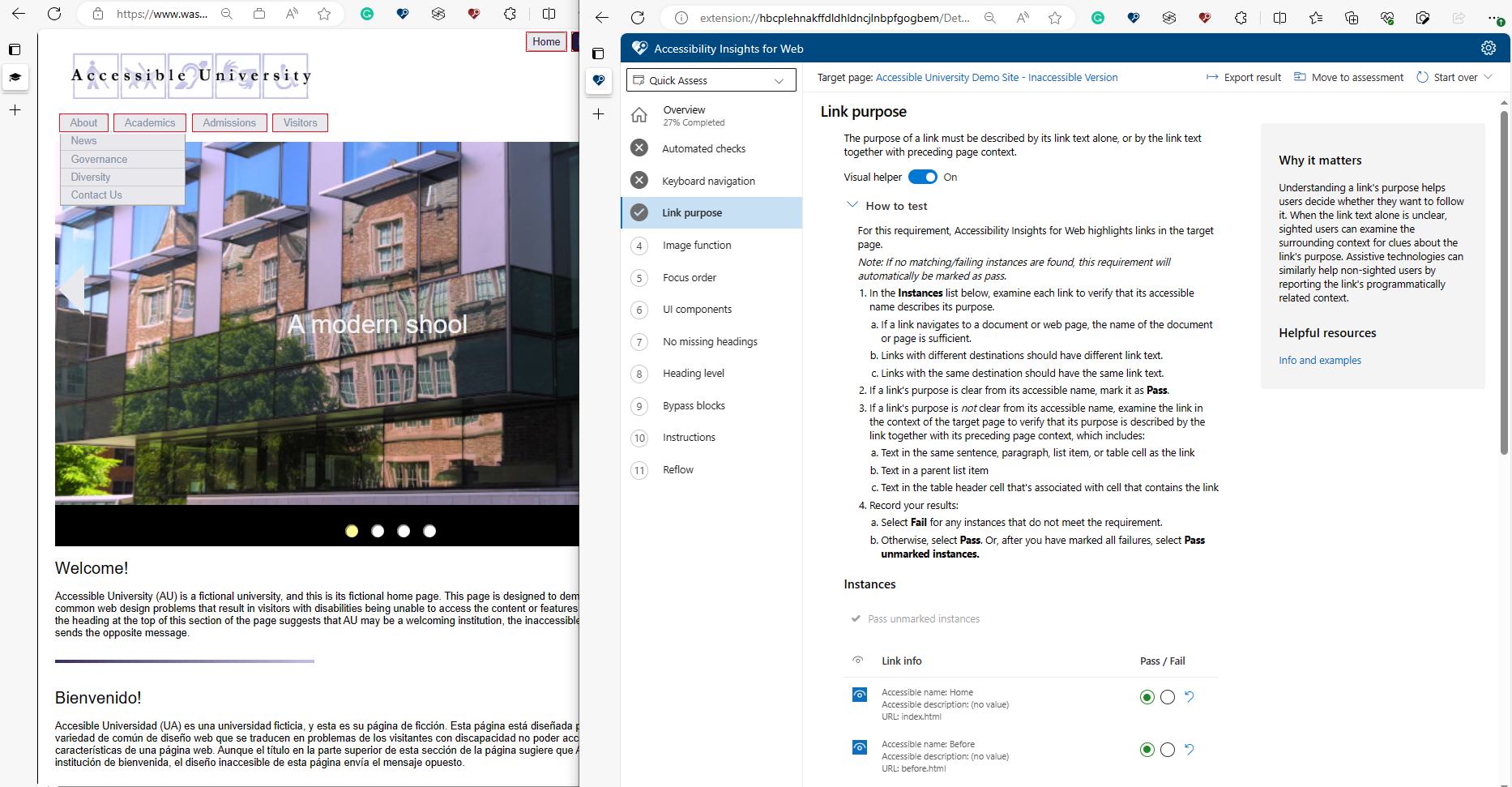1512x787 pixels.
Task: Refresh the right browser window
Action: click(638, 17)
